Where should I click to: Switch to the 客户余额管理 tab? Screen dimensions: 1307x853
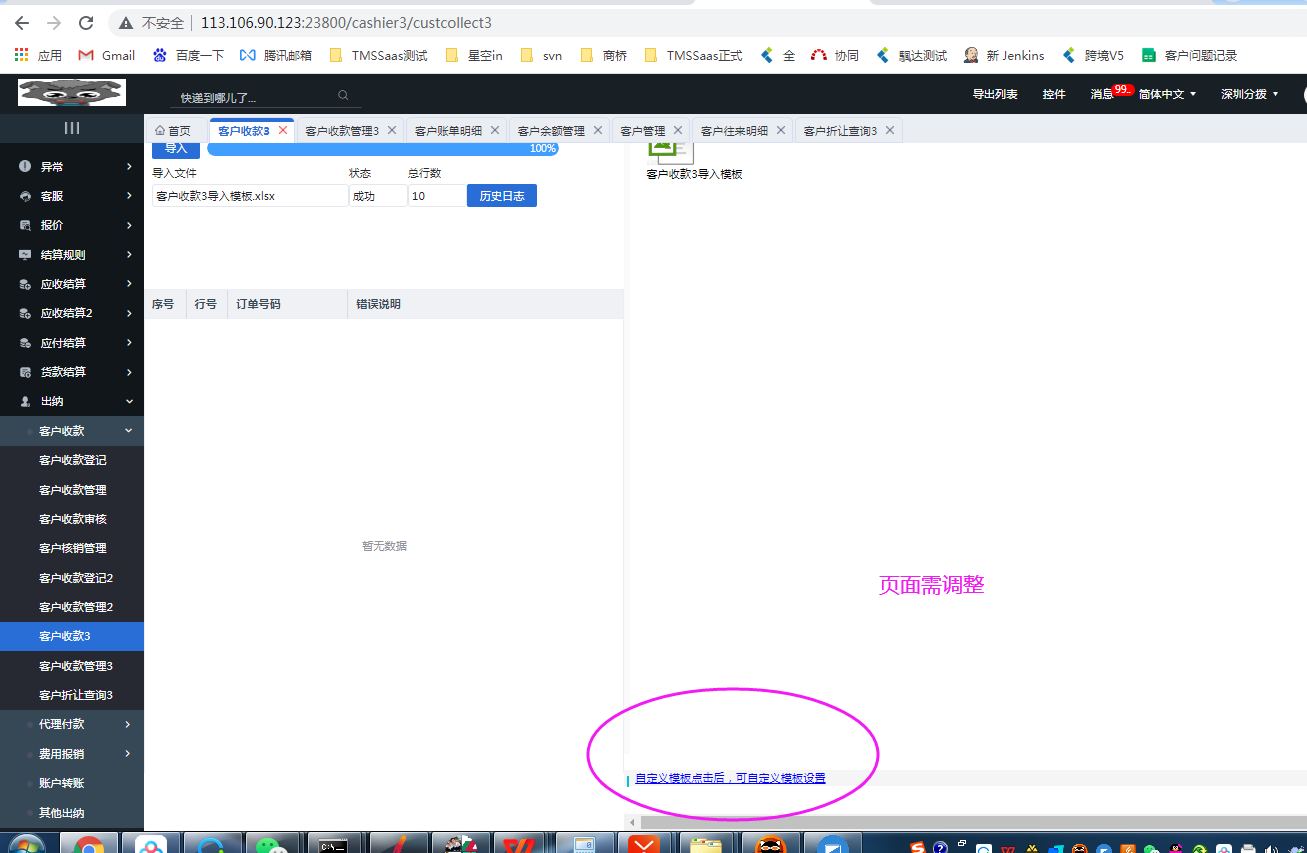pos(551,131)
